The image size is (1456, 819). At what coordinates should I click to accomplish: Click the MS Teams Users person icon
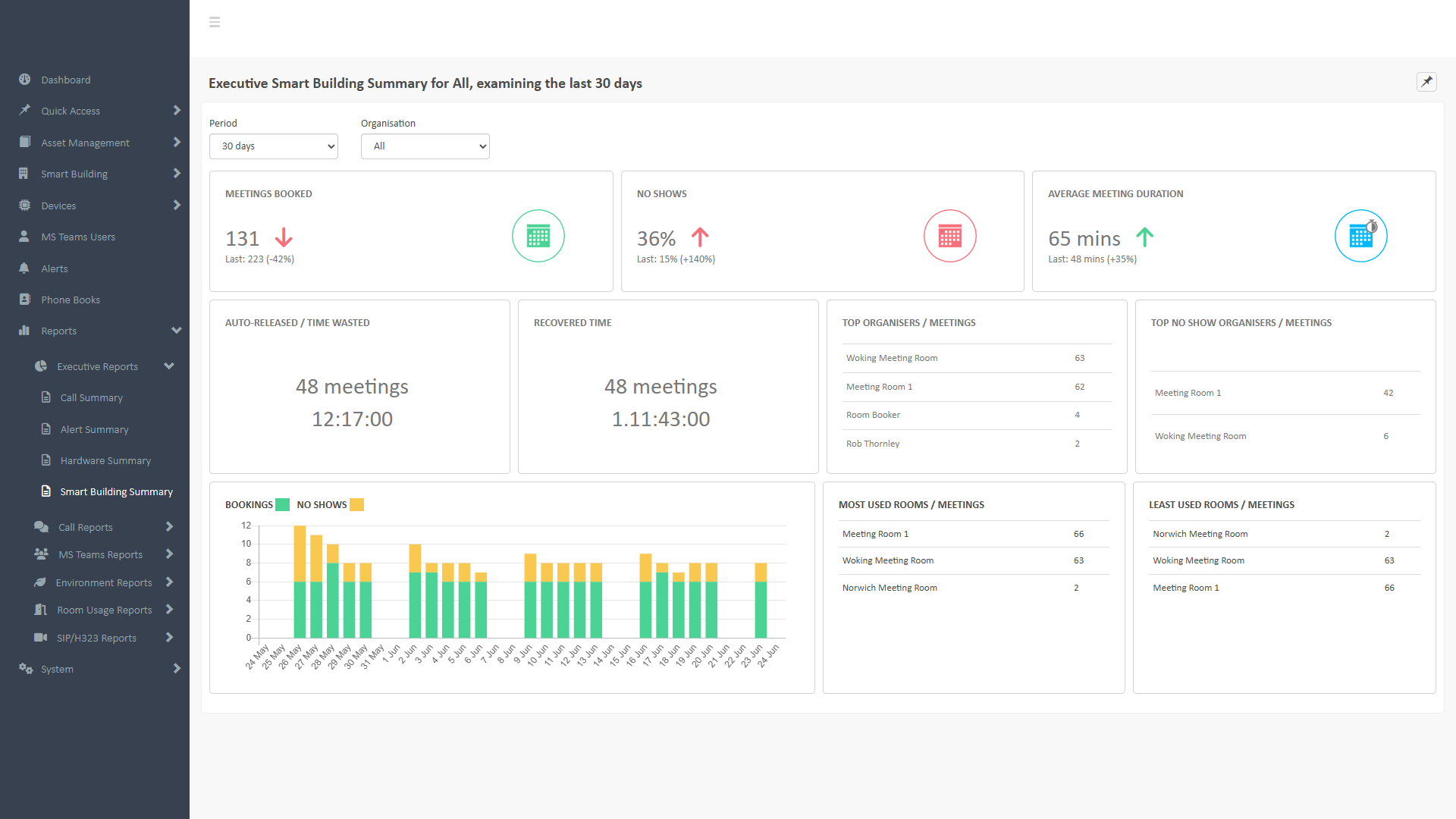tap(24, 237)
